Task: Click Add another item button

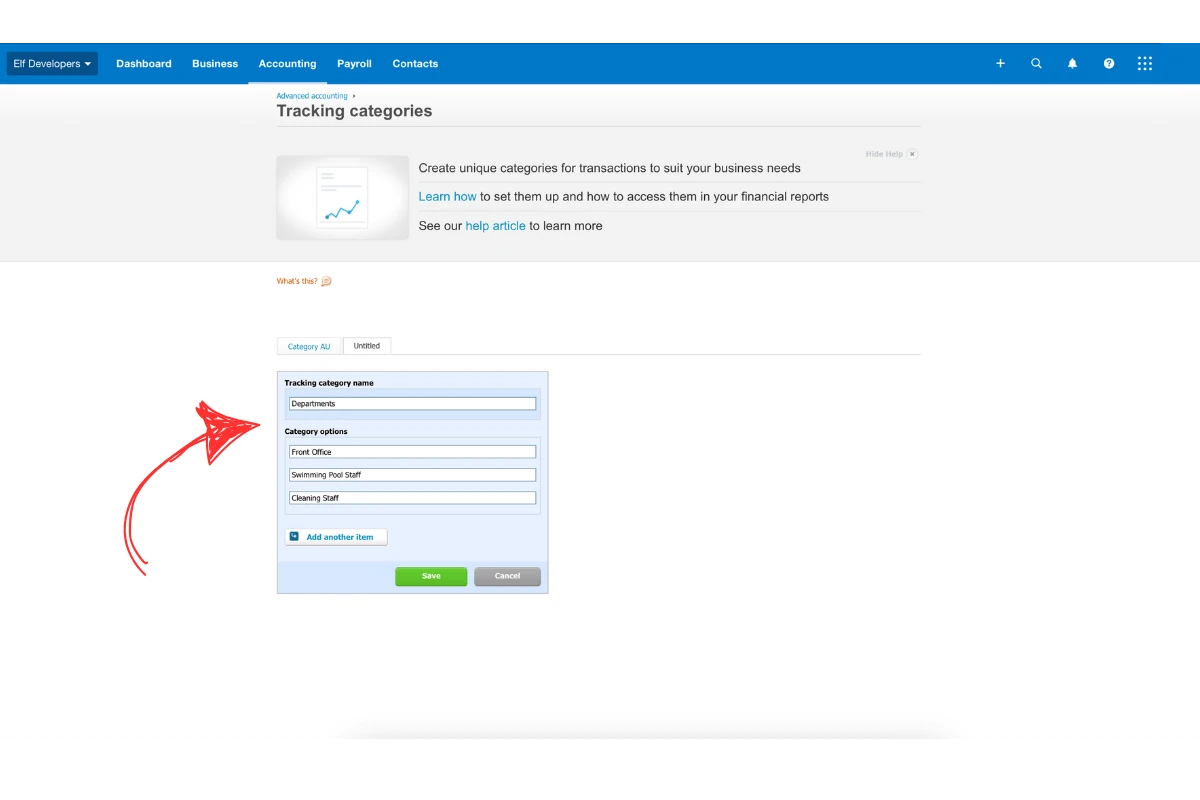Action: tap(336, 537)
